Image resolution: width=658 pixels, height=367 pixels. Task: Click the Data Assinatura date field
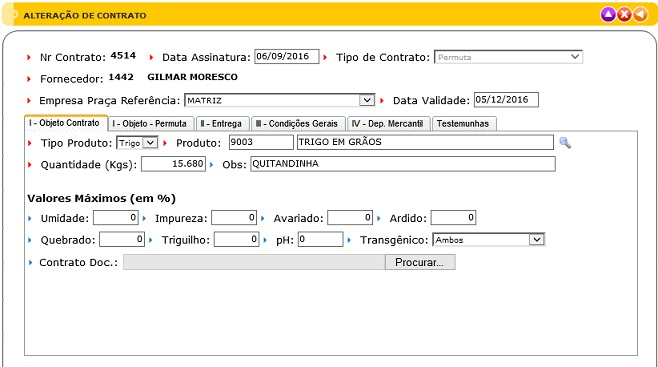pyautogui.click(x=287, y=56)
